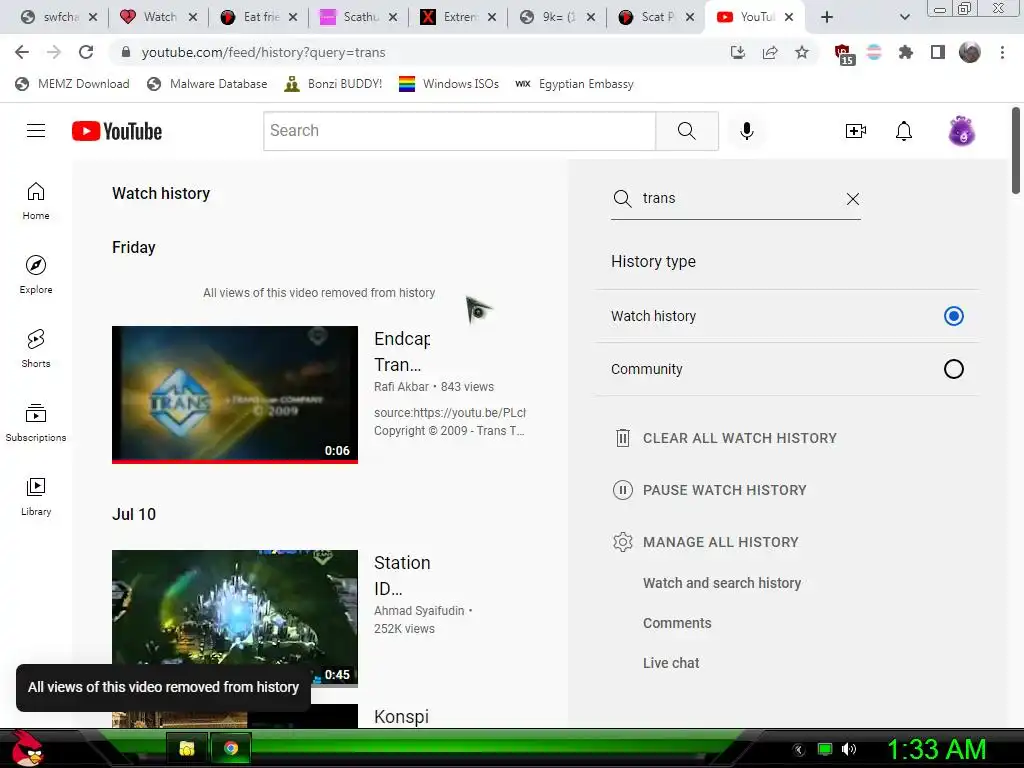Viewport: 1024px width, 768px height.
Task: Open the Windows ISOs bookmark
Action: pos(449,84)
